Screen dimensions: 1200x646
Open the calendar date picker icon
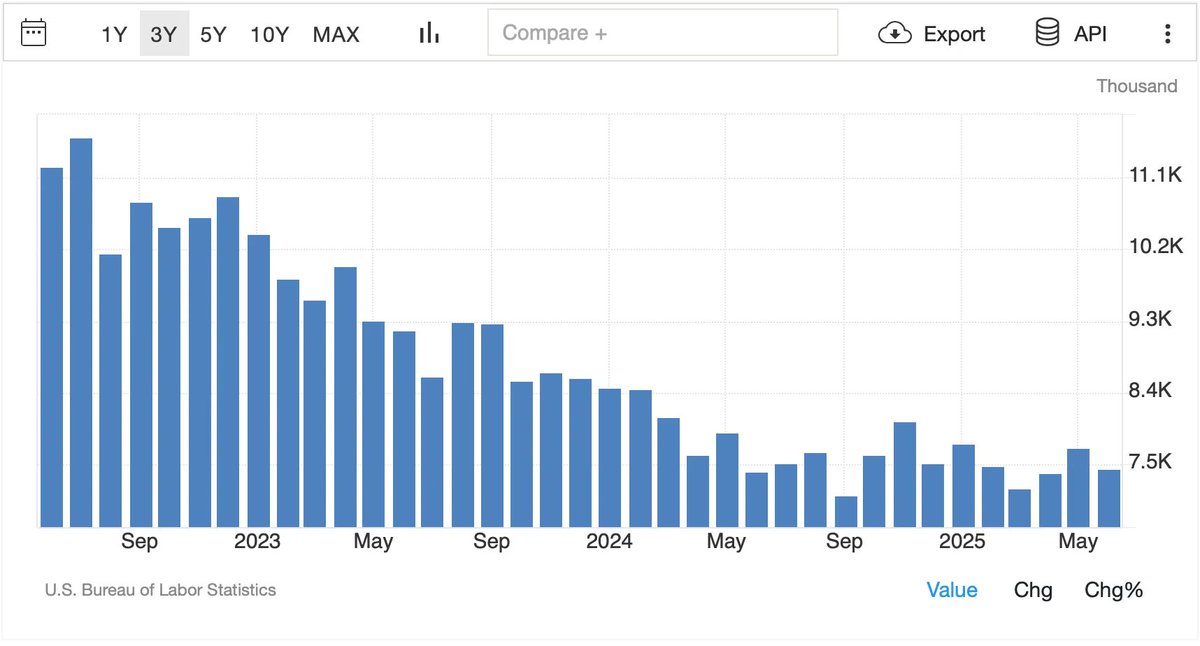tap(33, 33)
